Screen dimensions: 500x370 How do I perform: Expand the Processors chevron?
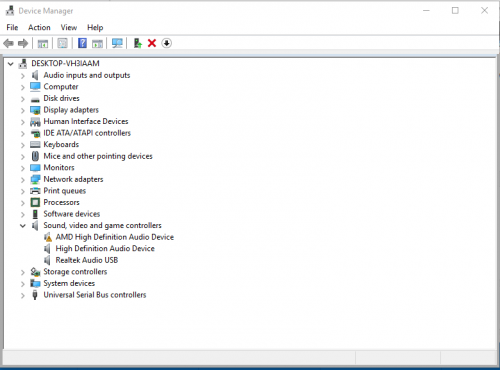23,203
